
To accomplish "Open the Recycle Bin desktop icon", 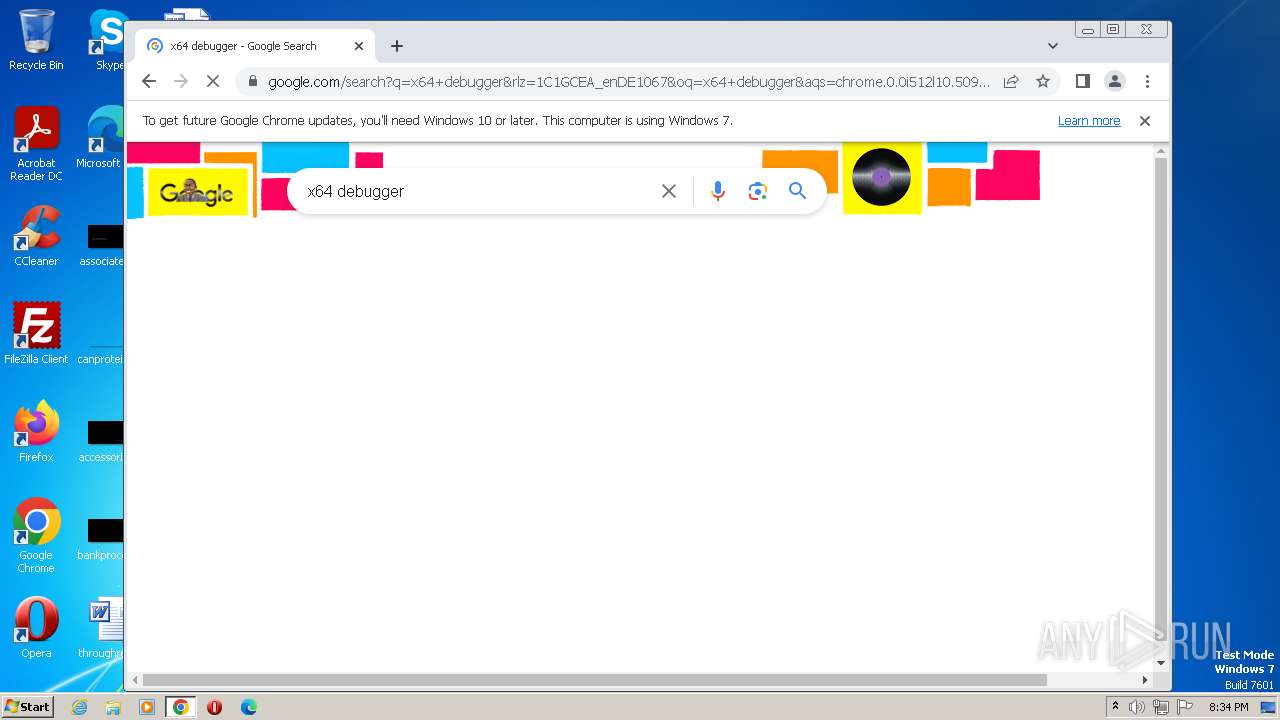I will tap(36, 41).
